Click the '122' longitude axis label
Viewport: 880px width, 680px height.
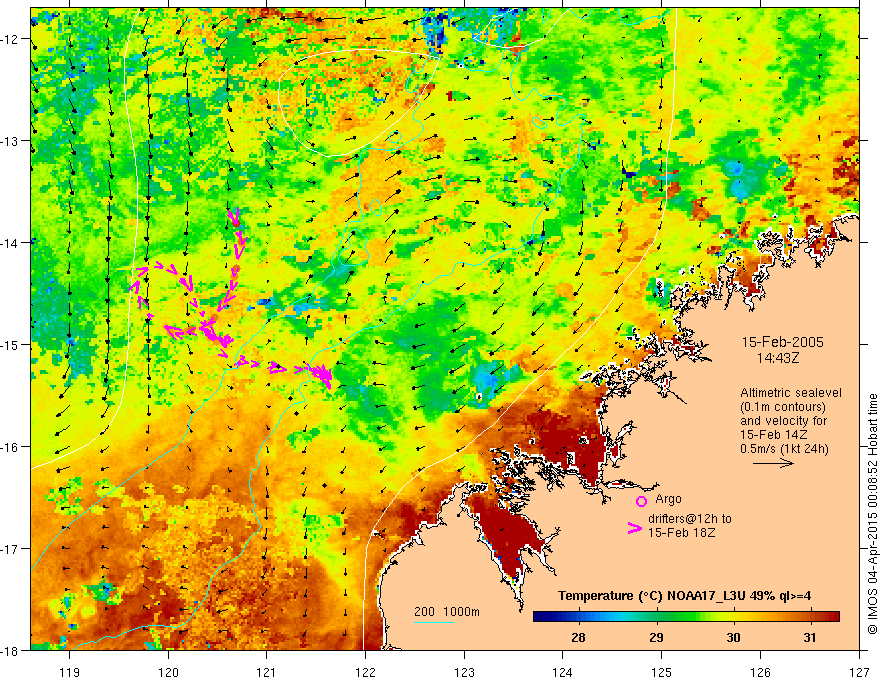[365, 672]
